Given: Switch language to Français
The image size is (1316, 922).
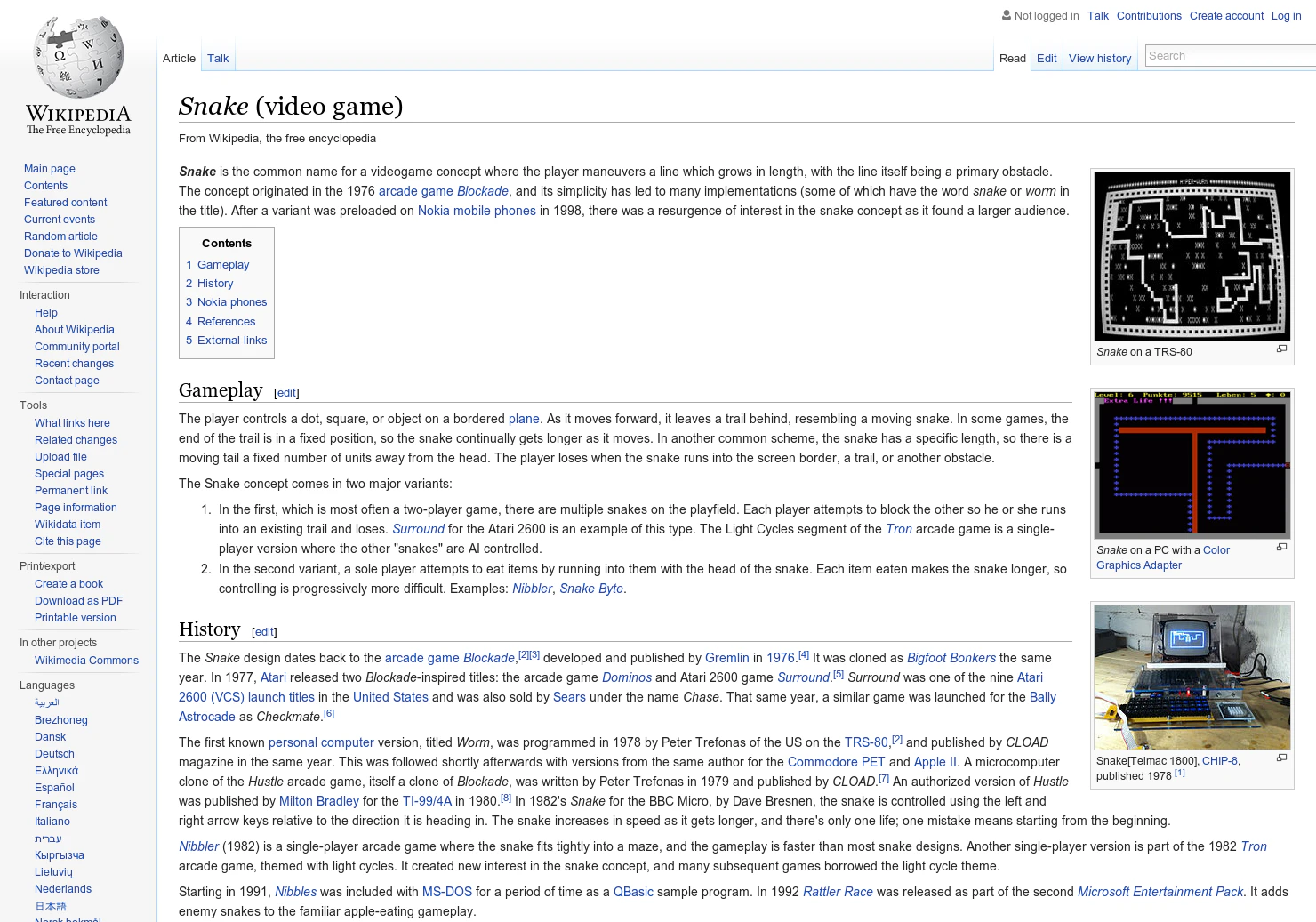Looking at the screenshot, I should click(56, 805).
